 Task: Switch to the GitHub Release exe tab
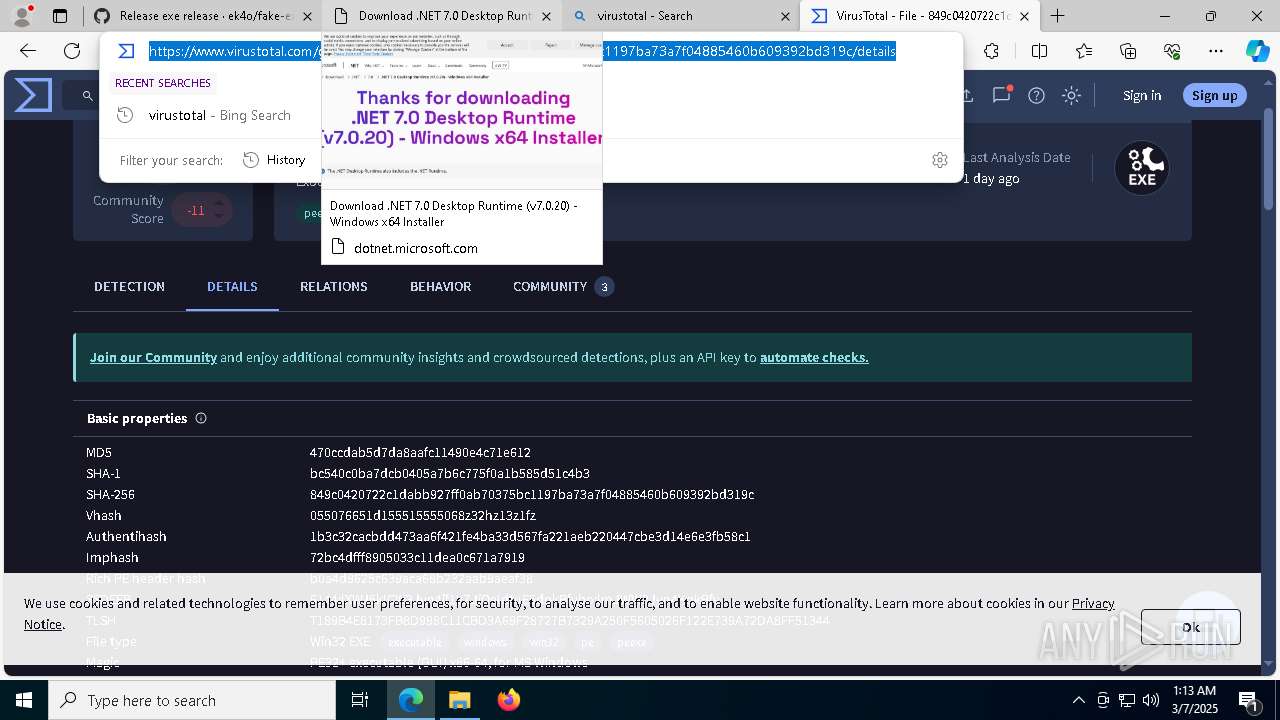[203, 16]
